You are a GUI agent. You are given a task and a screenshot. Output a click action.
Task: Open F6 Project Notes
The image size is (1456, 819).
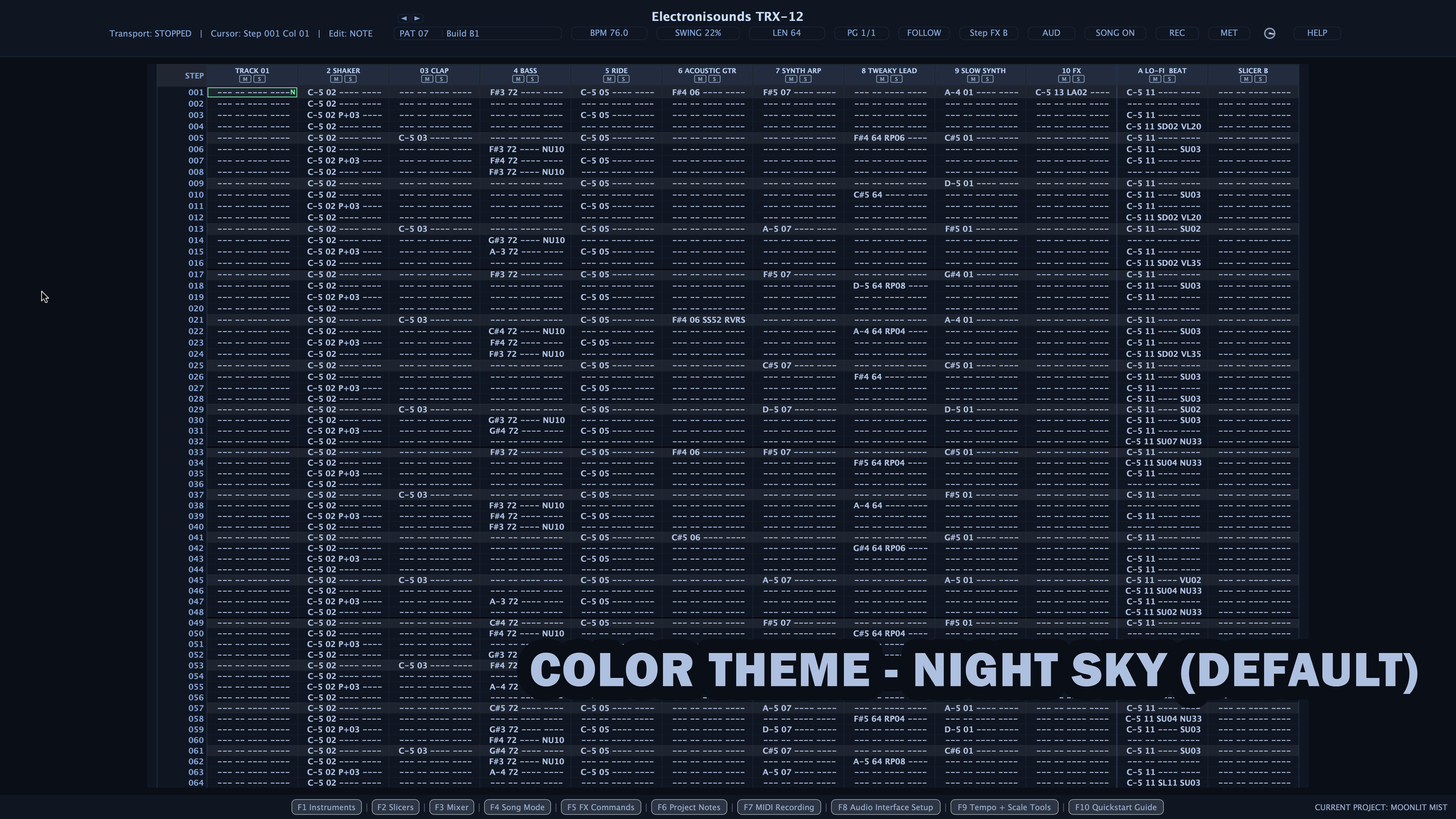(689, 807)
